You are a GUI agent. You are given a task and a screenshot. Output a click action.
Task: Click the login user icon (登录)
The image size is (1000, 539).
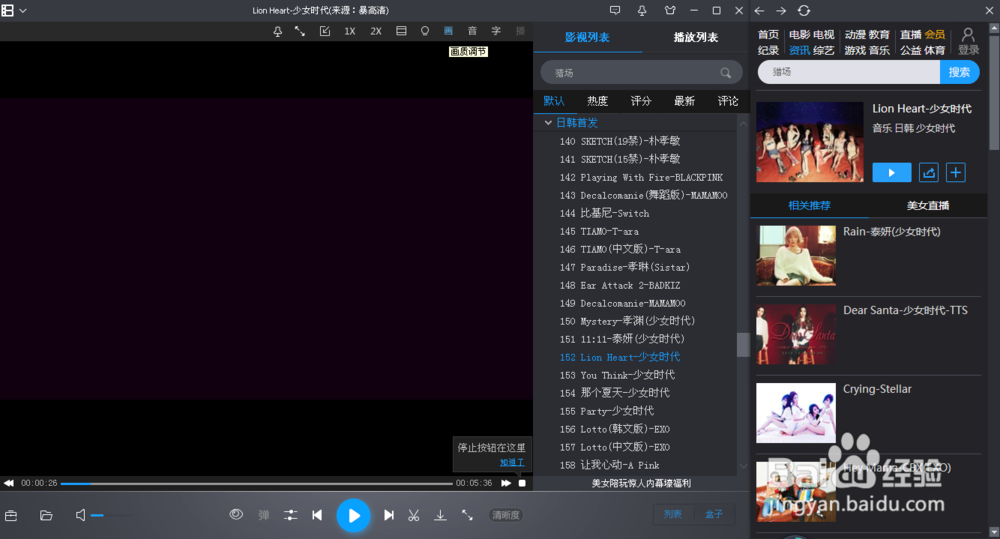pyautogui.click(x=968, y=41)
